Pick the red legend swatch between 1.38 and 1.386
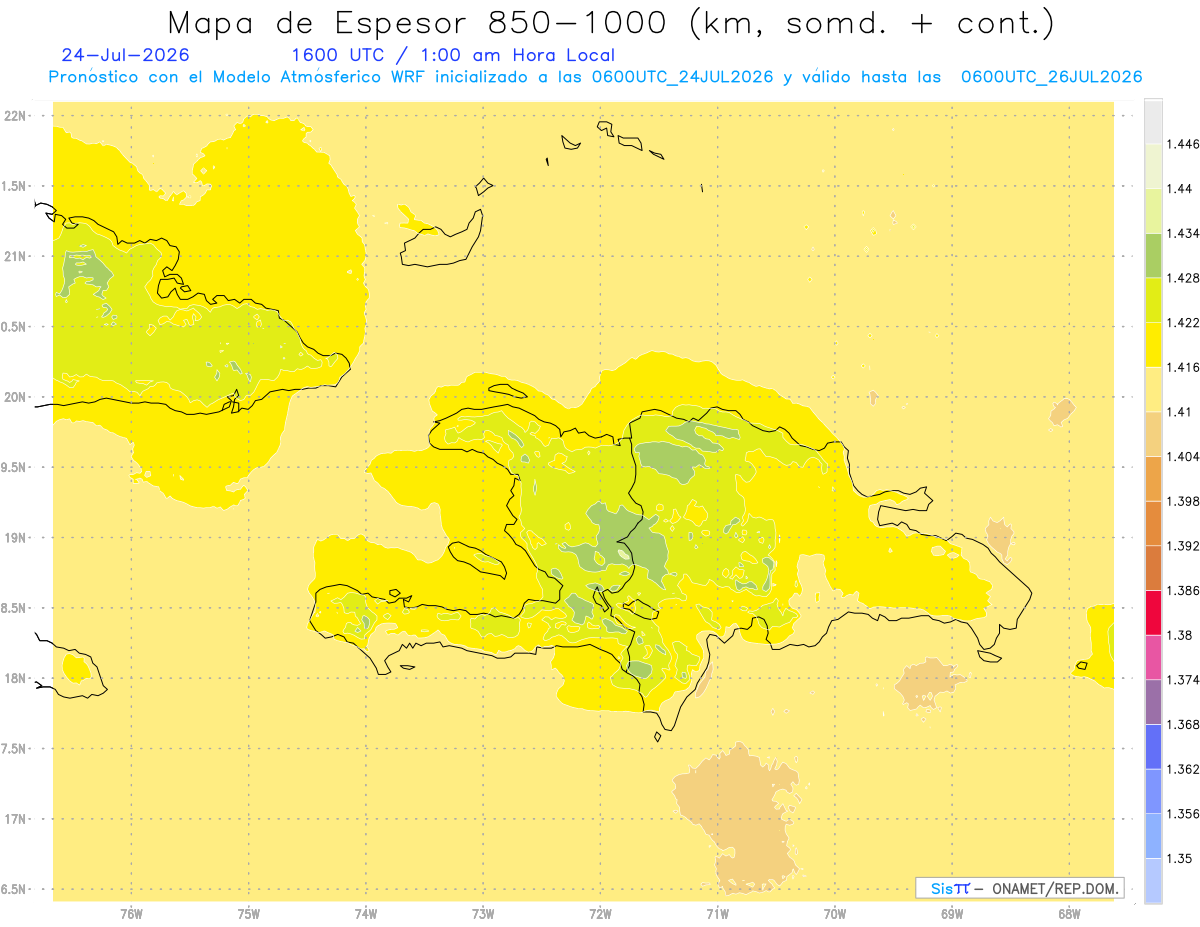Image resolution: width=1200 pixels, height=927 pixels. click(x=1153, y=613)
